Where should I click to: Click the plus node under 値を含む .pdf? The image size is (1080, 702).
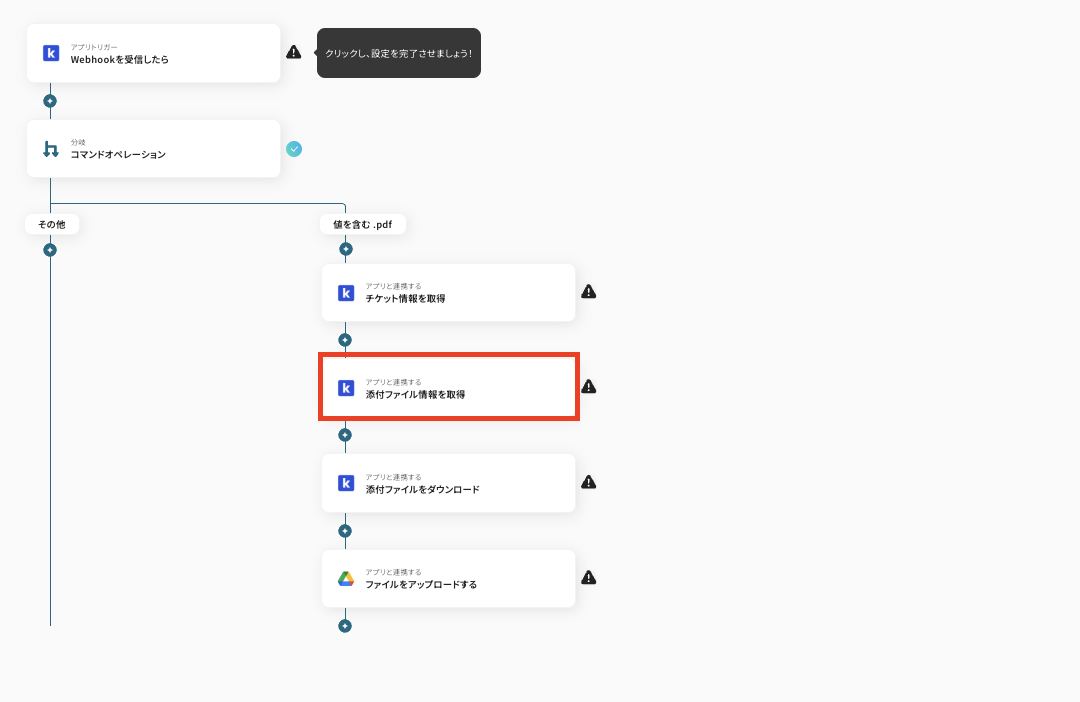(346, 249)
